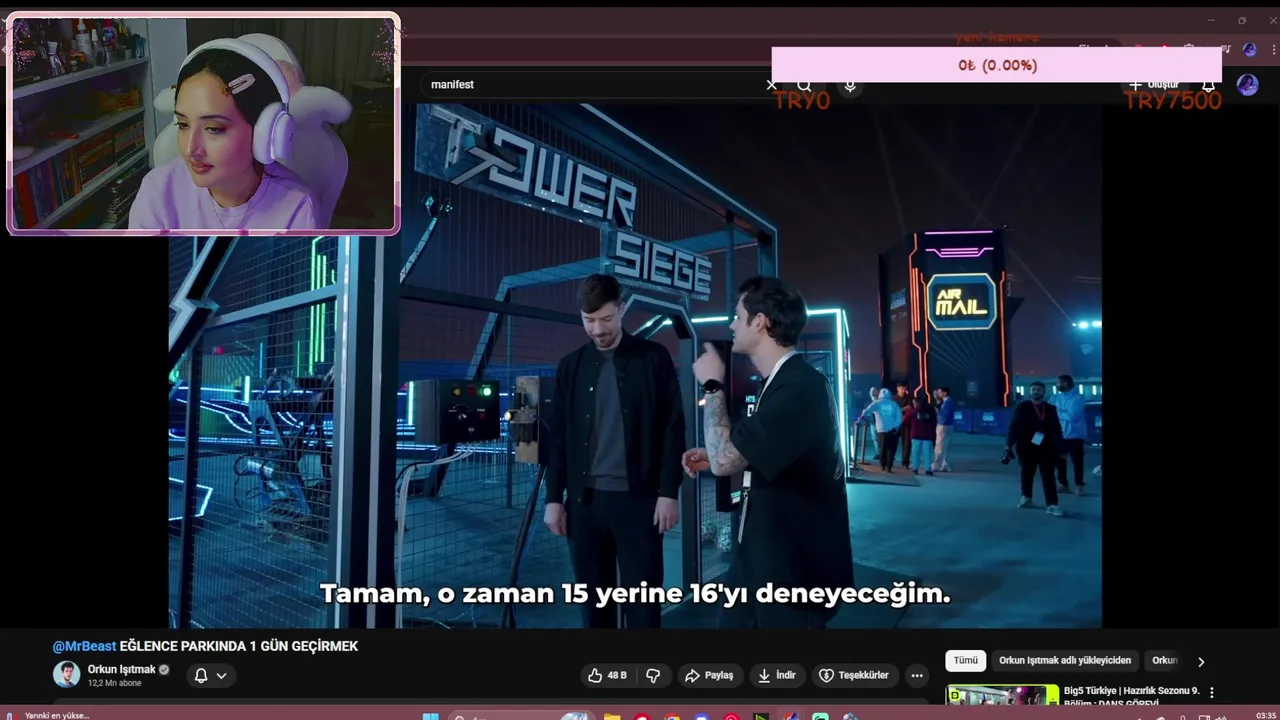
Task: Open the Orkun Işıtmak channel name link
Action: click(121, 669)
